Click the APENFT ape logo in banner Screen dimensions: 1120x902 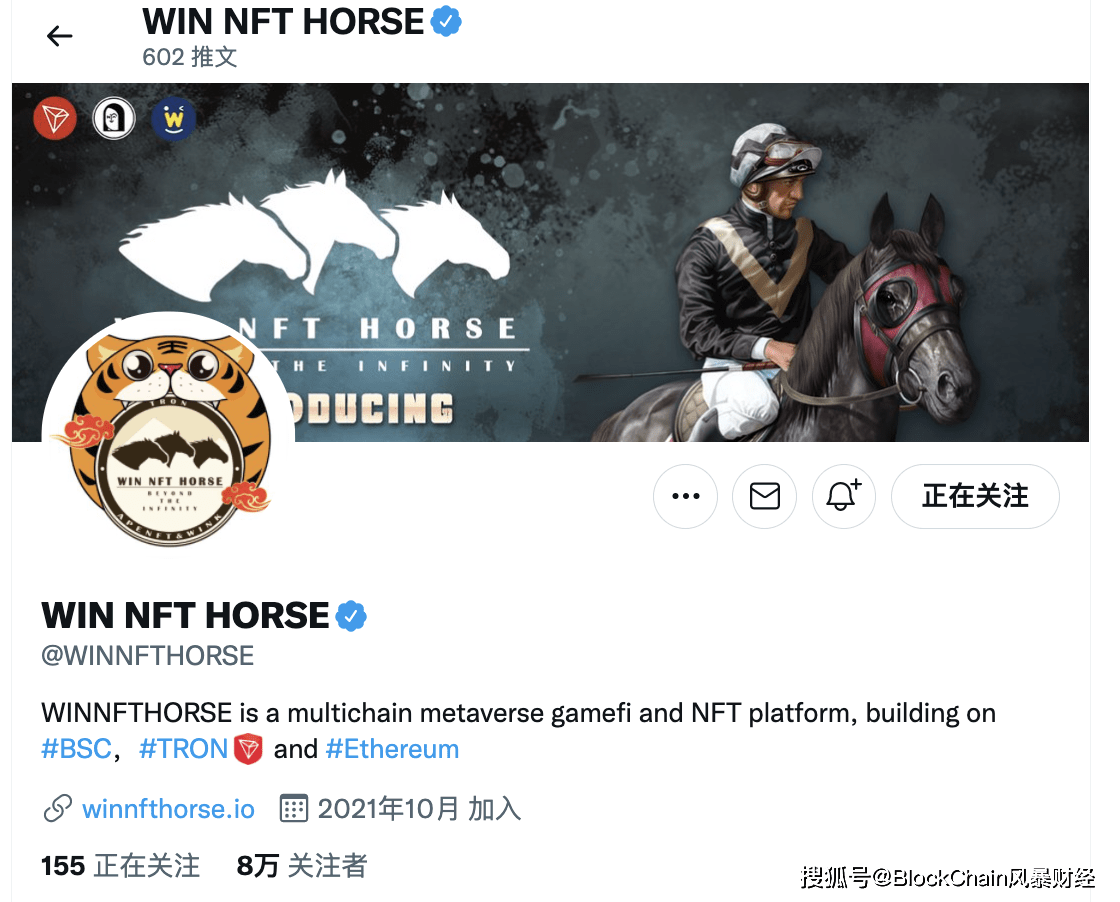[114, 119]
